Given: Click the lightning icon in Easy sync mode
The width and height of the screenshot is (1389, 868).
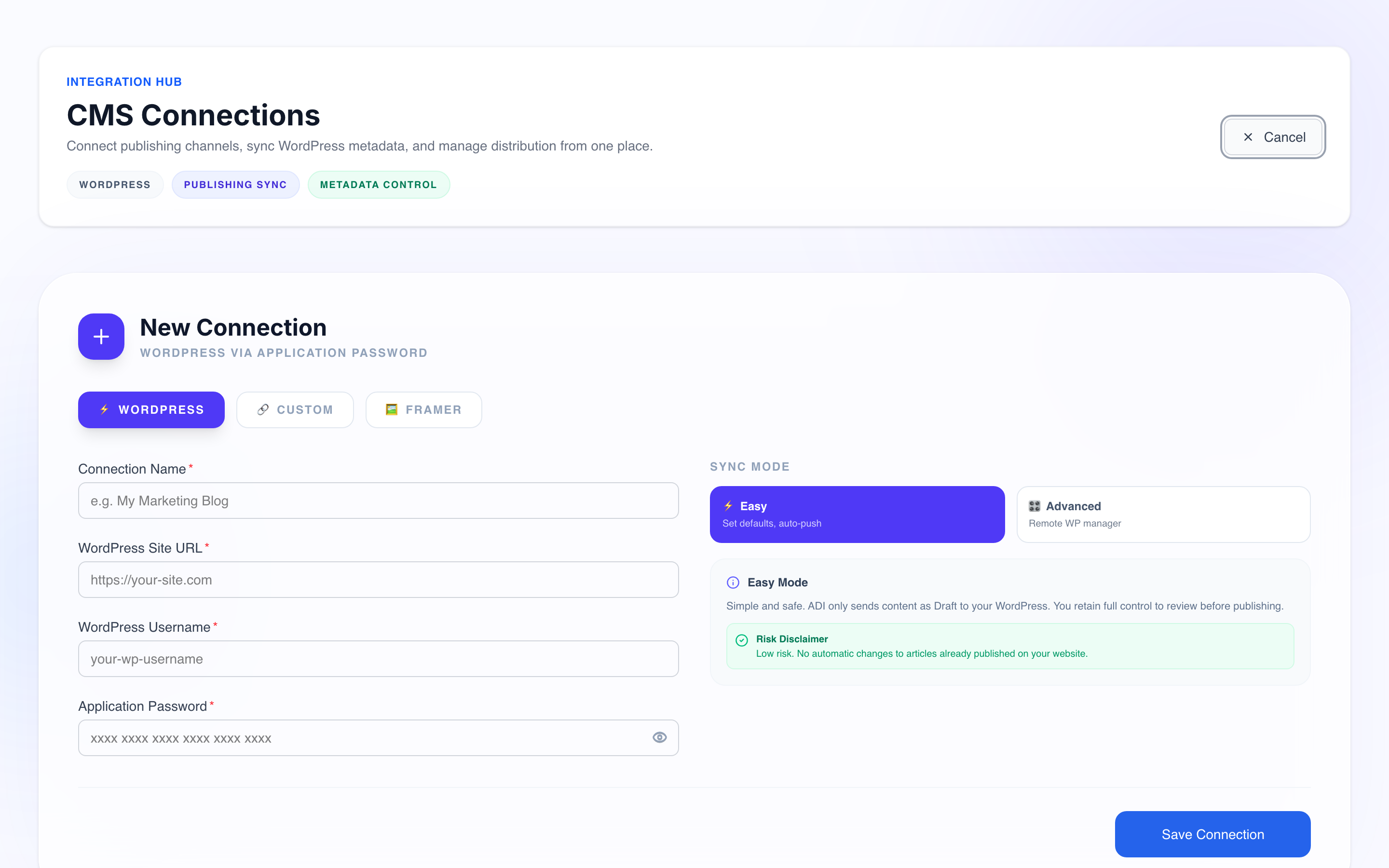Looking at the screenshot, I should point(728,506).
